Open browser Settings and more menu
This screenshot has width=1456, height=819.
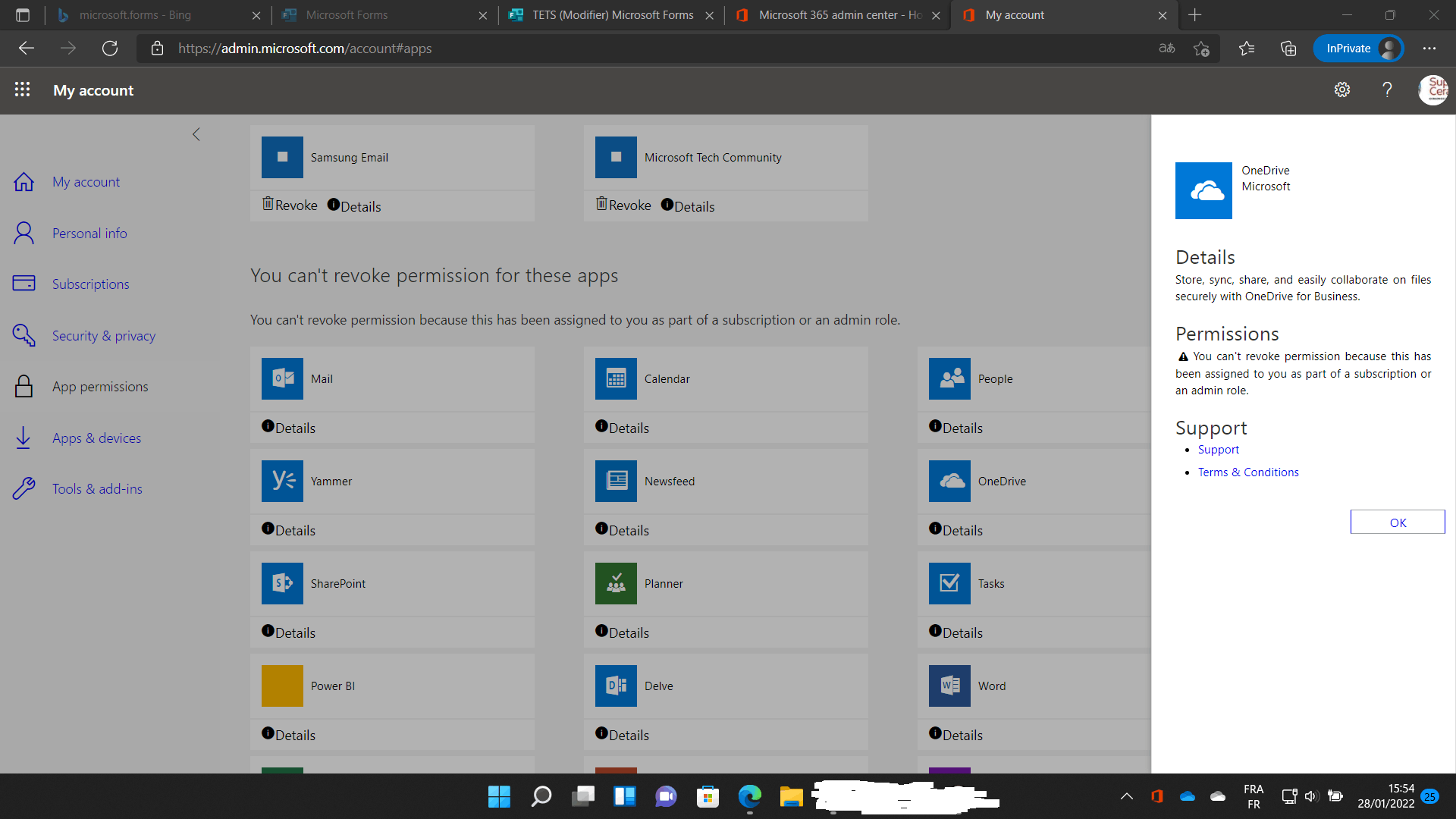pos(1429,49)
